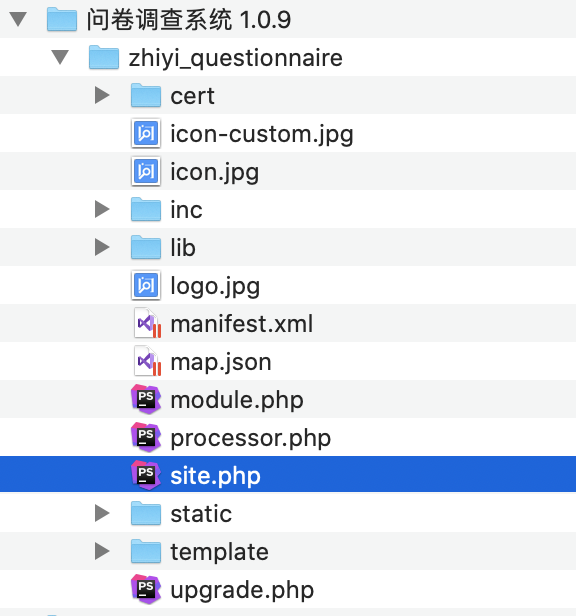
Task: Click the manifest.xml file icon
Action: [147, 323]
